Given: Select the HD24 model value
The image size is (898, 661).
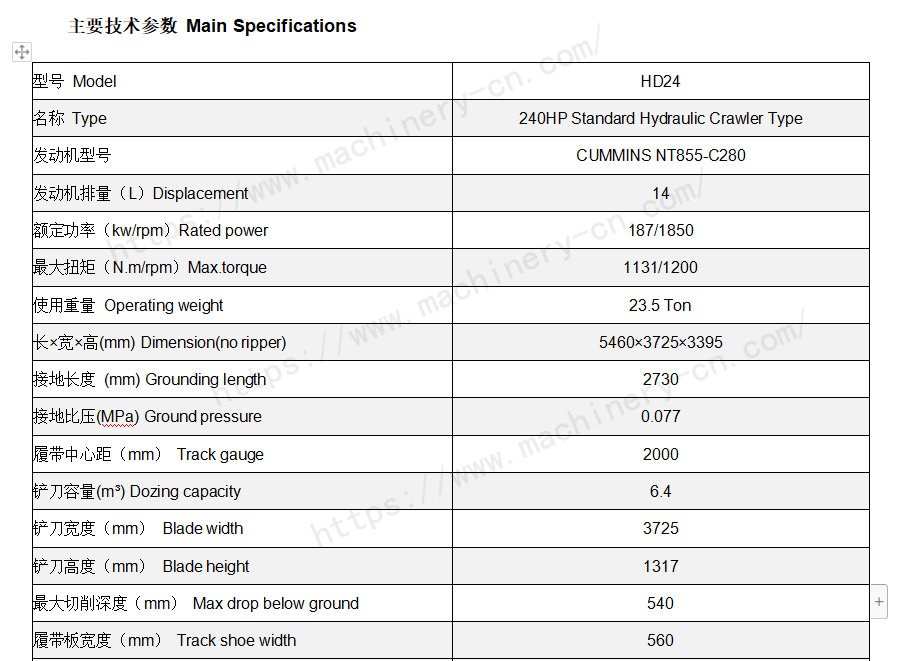Looking at the screenshot, I should (x=660, y=81).
